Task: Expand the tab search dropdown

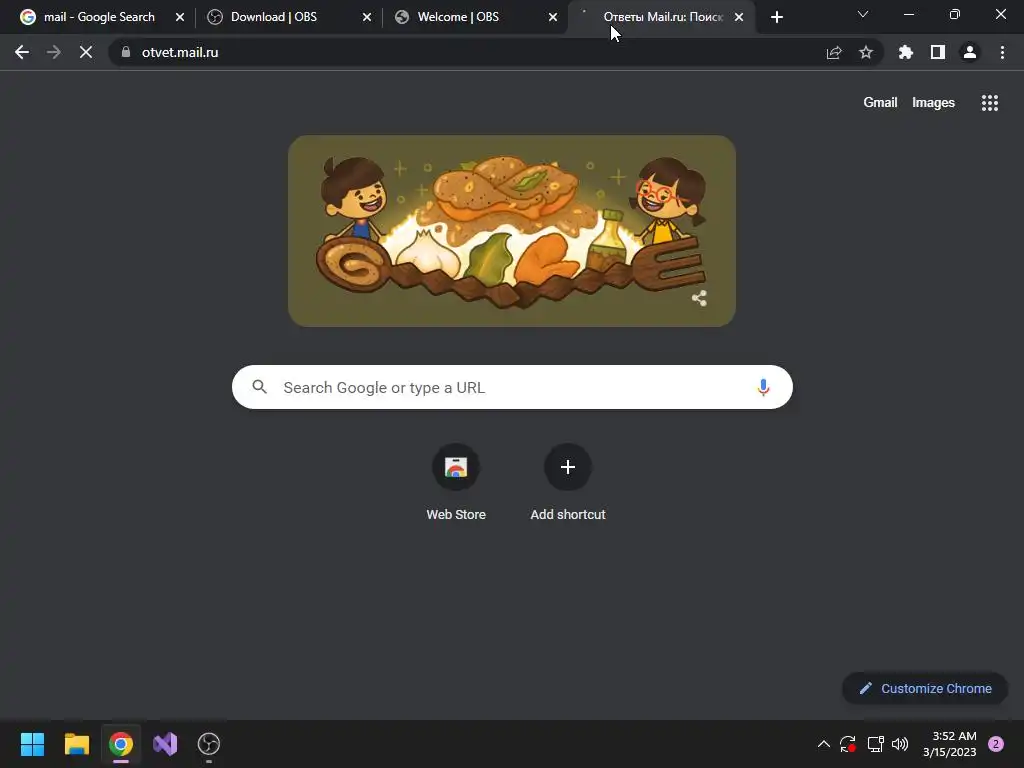Action: 863,14
